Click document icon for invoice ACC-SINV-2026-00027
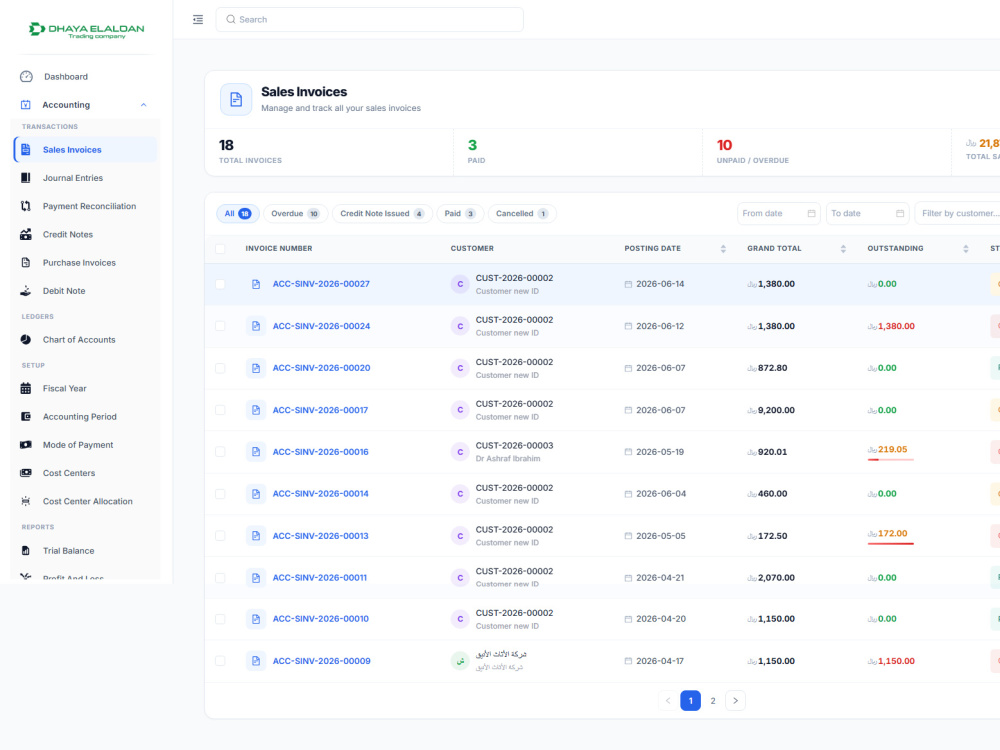1000x750 pixels. [x=256, y=284]
